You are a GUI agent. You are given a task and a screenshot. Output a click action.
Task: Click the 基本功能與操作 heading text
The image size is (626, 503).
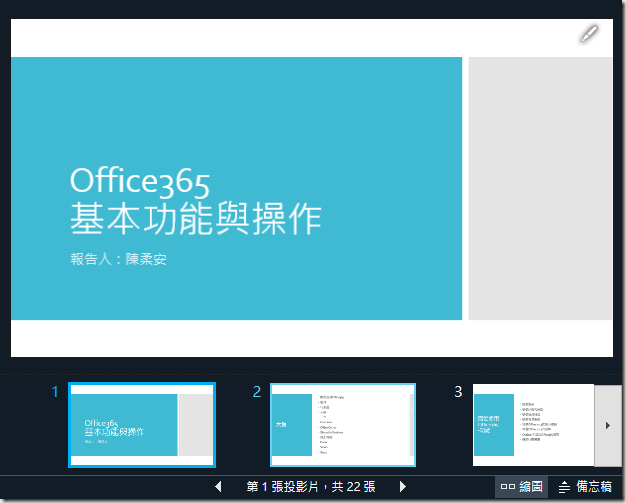(195, 218)
